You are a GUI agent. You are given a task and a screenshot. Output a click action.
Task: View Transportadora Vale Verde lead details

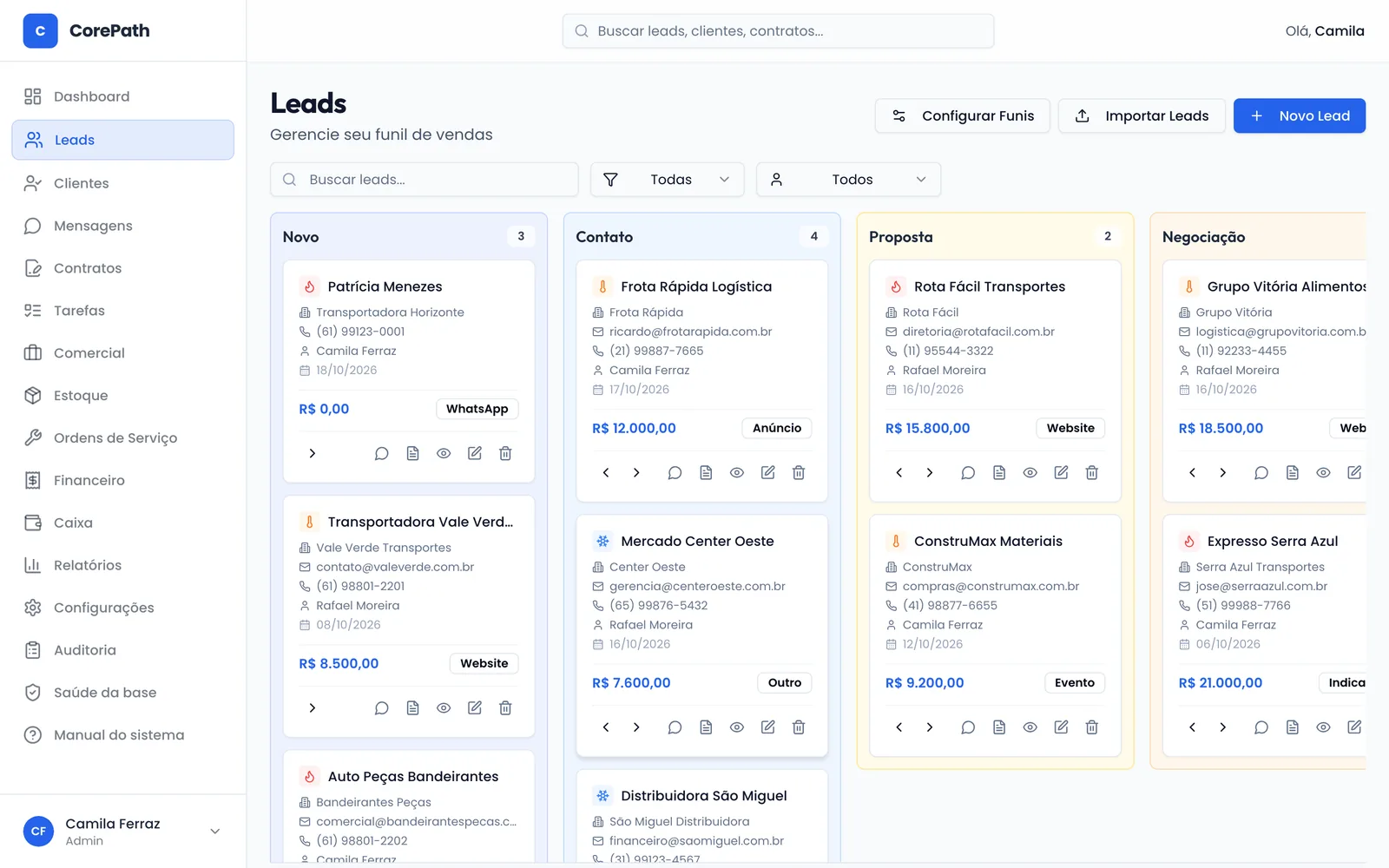tap(444, 708)
